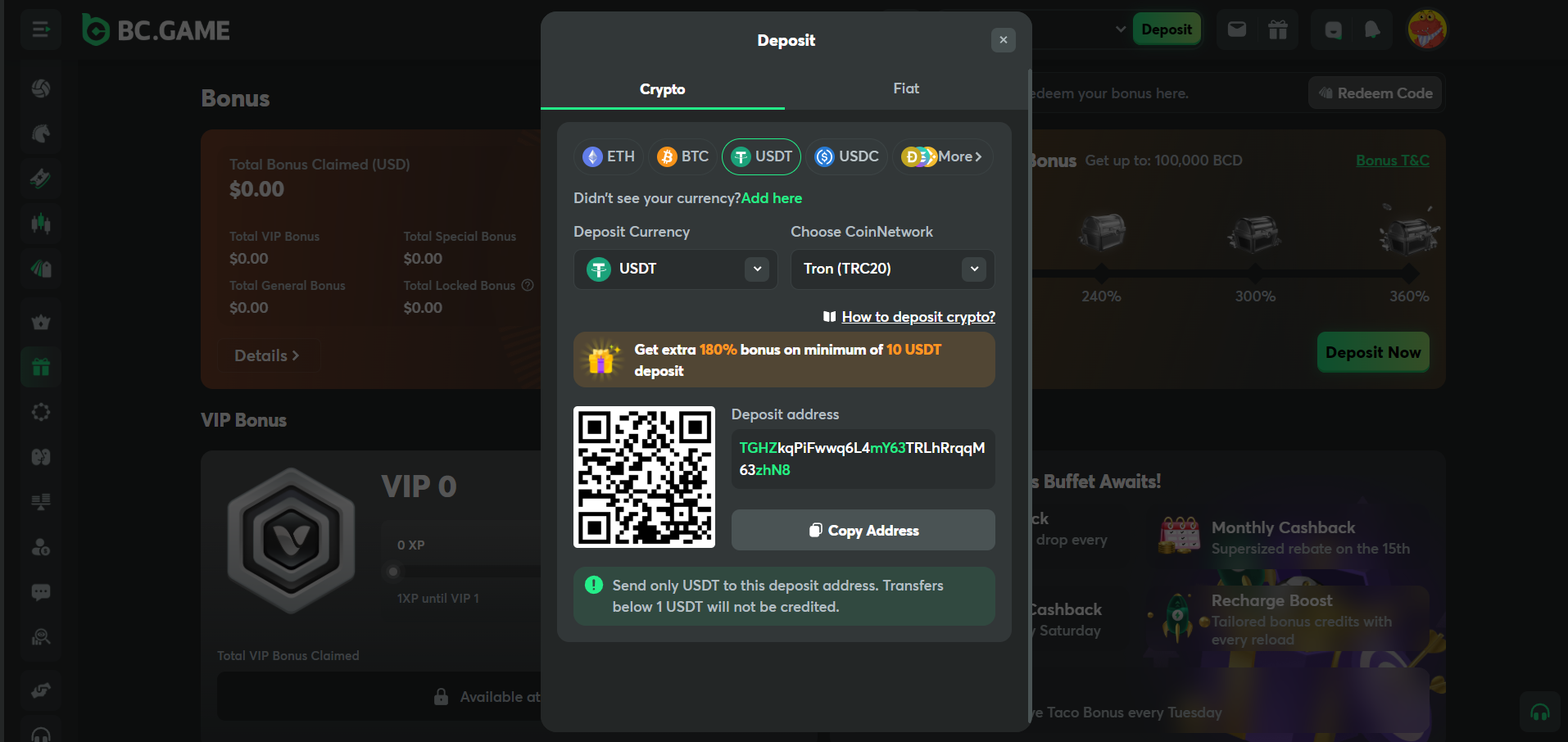Open the Tron (TRC20) network dropdown

(893, 269)
